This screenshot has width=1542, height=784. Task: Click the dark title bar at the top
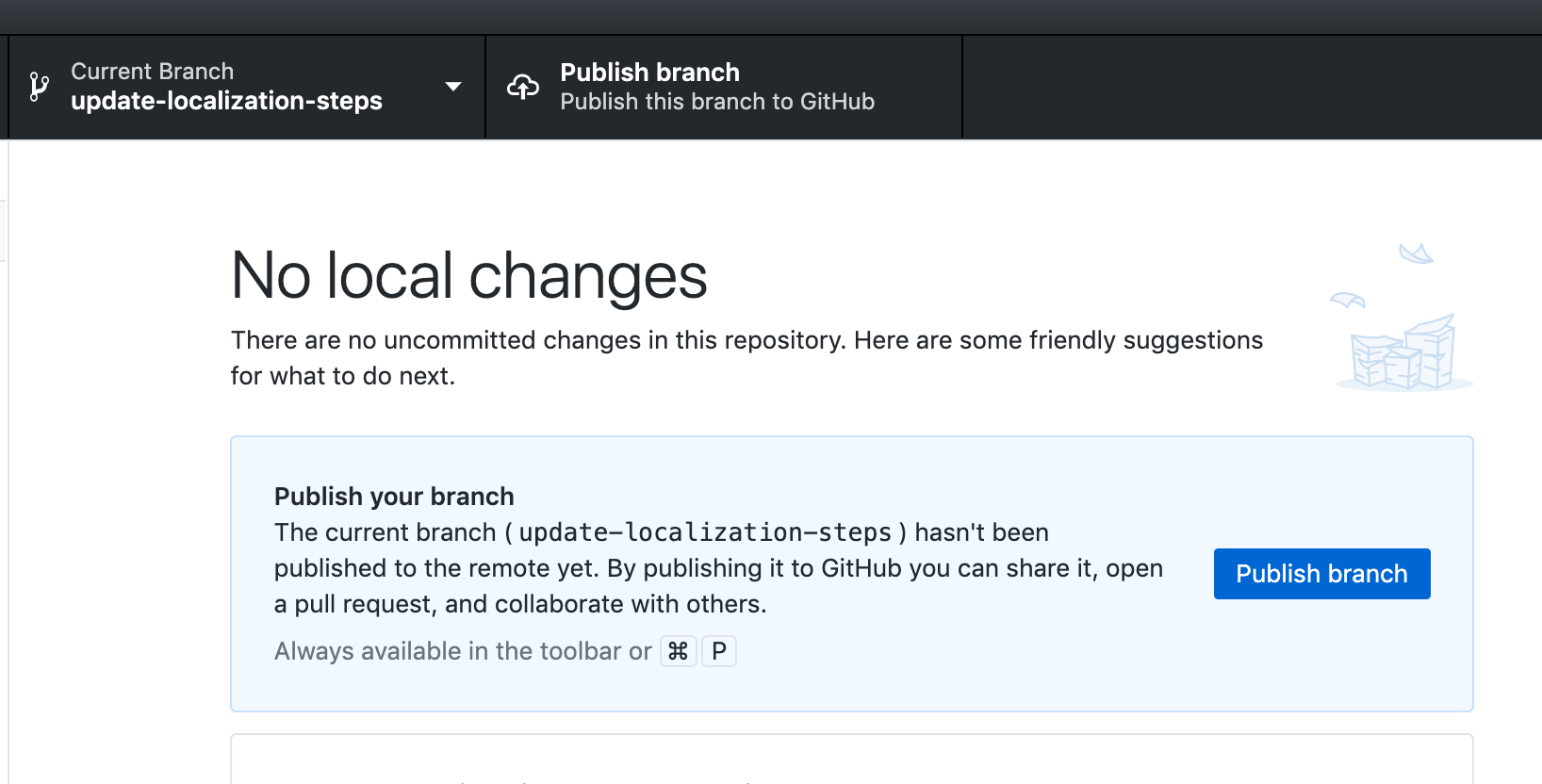pyautogui.click(x=771, y=13)
